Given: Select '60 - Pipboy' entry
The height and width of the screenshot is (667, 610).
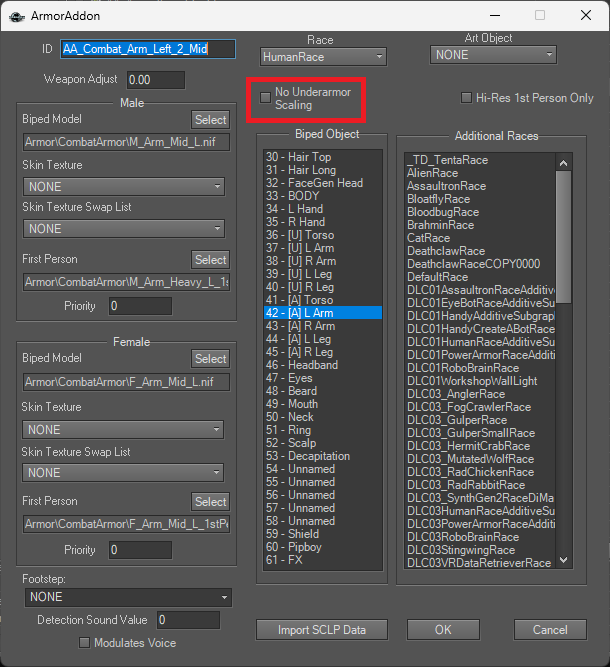Looking at the screenshot, I should pos(323,547).
